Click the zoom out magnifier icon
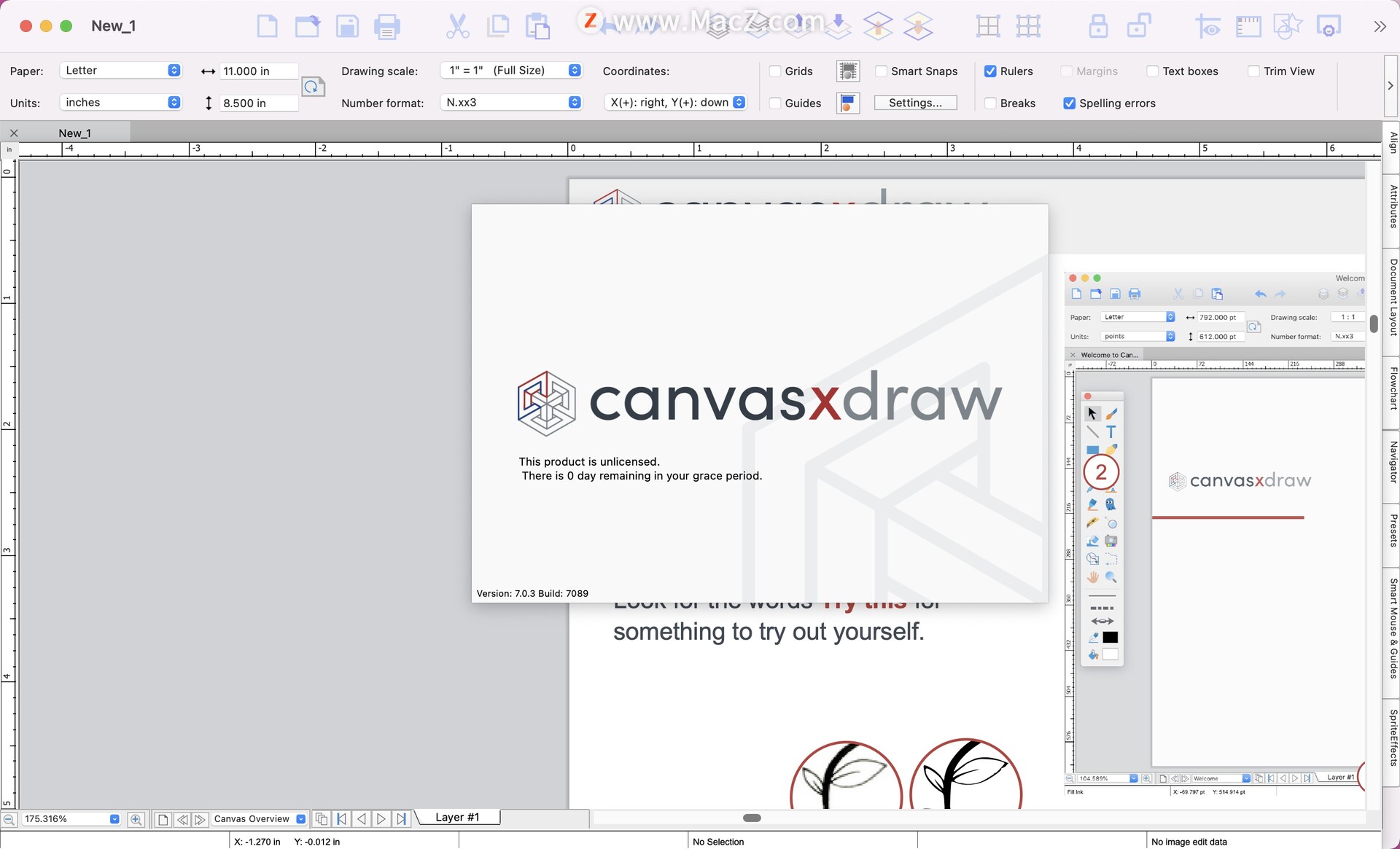This screenshot has height=849, width=1400. point(9,819)
